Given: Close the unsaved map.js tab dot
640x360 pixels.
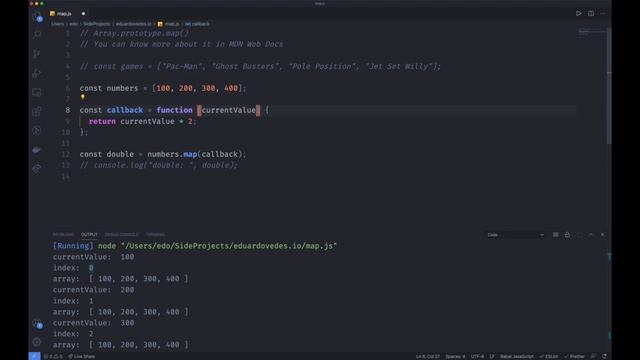Looking at the screenshot, I should [83, 13].
